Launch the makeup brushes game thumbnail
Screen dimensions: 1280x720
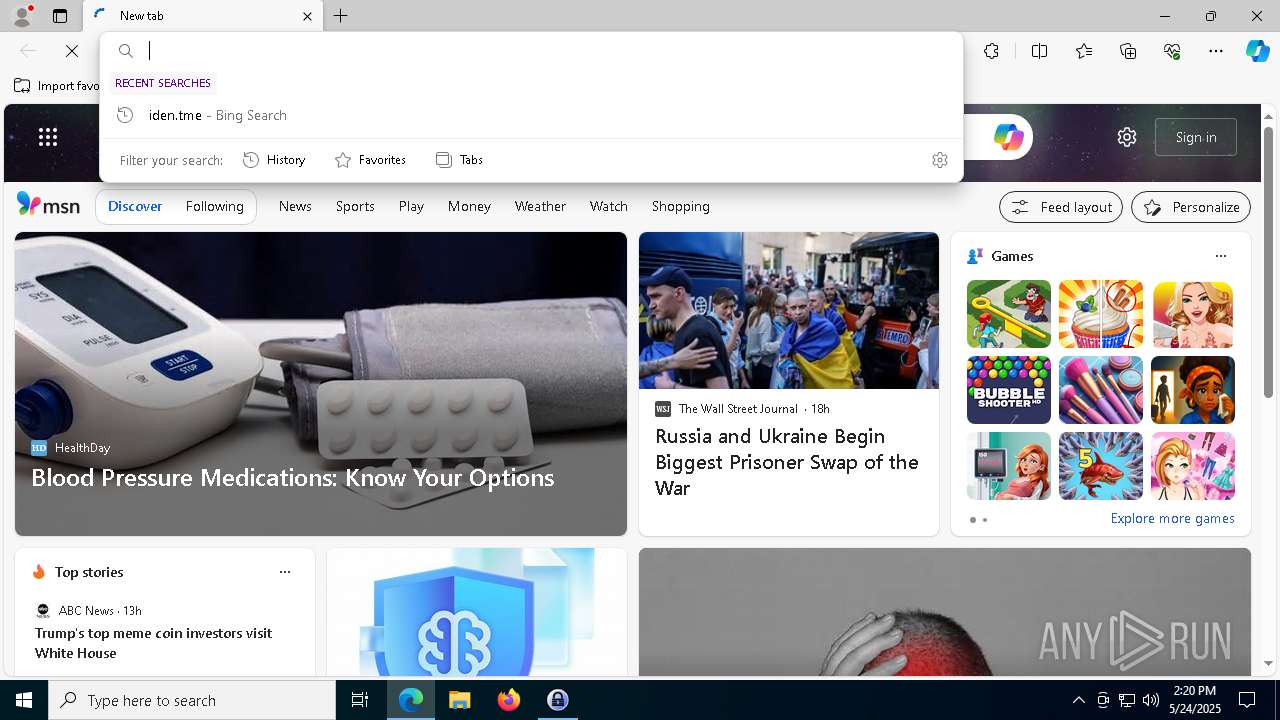click(1100, 390)
